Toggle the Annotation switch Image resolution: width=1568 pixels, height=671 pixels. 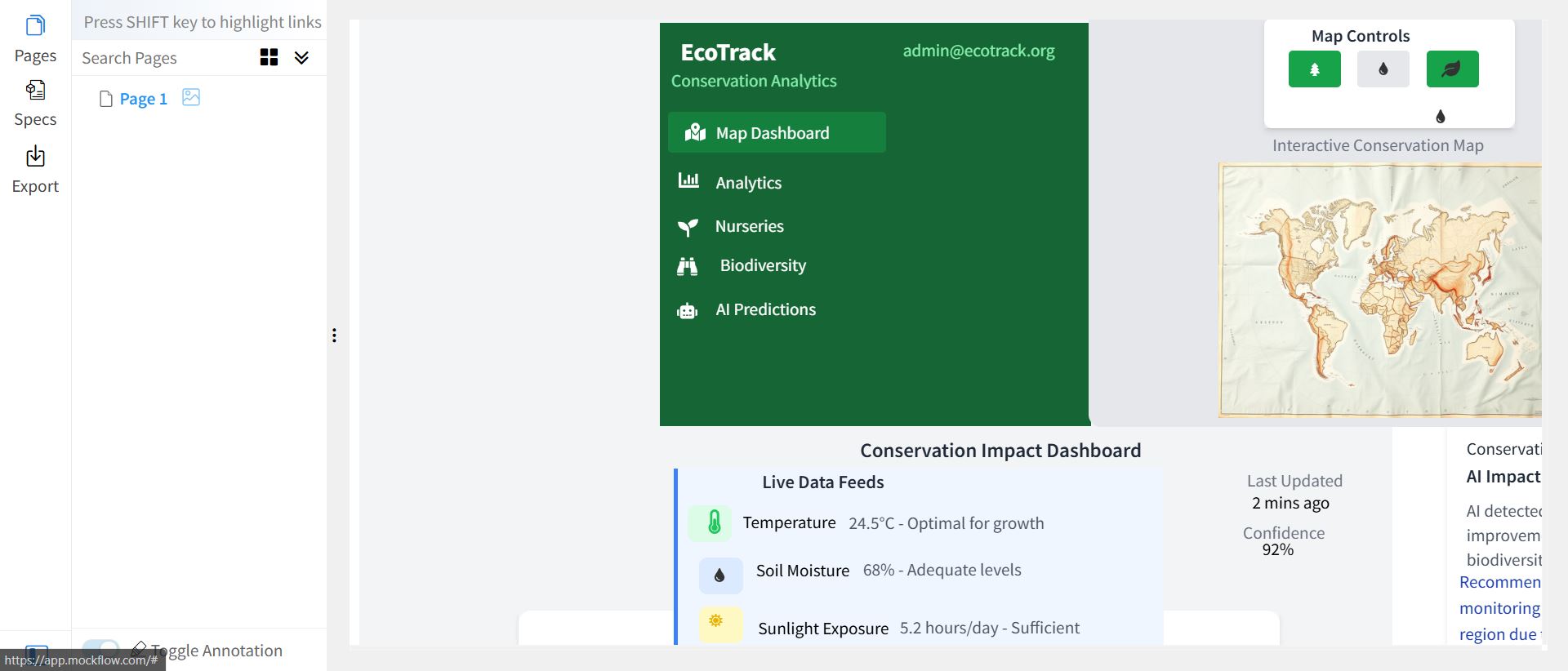(x=100, y=650)
